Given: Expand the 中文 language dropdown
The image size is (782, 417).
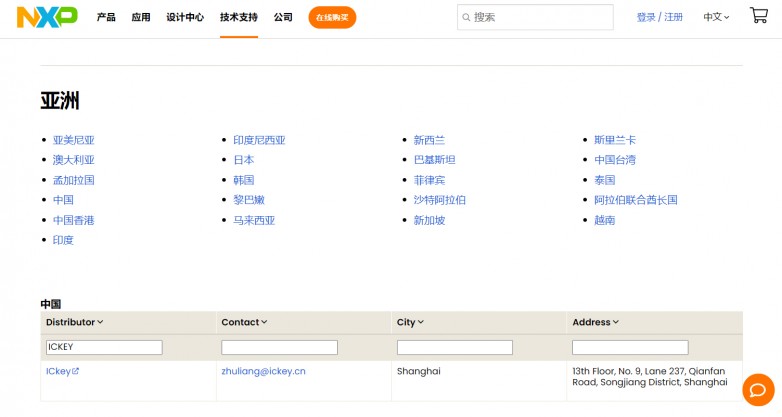Looking at the screenshot, I should coord(716,17).
